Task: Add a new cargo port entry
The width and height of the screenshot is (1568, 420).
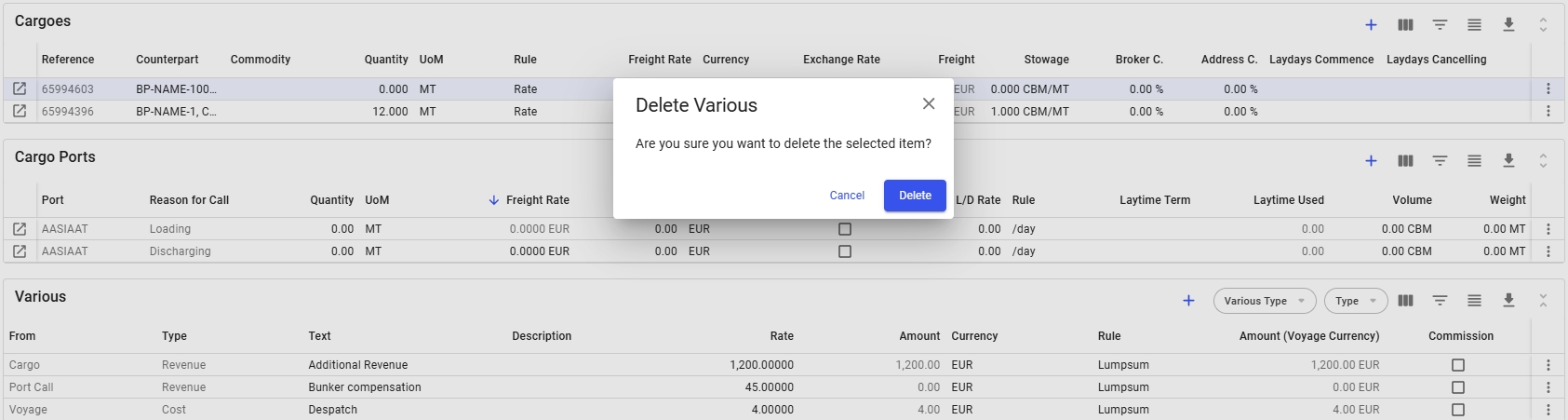Action: coord(1371,161)
